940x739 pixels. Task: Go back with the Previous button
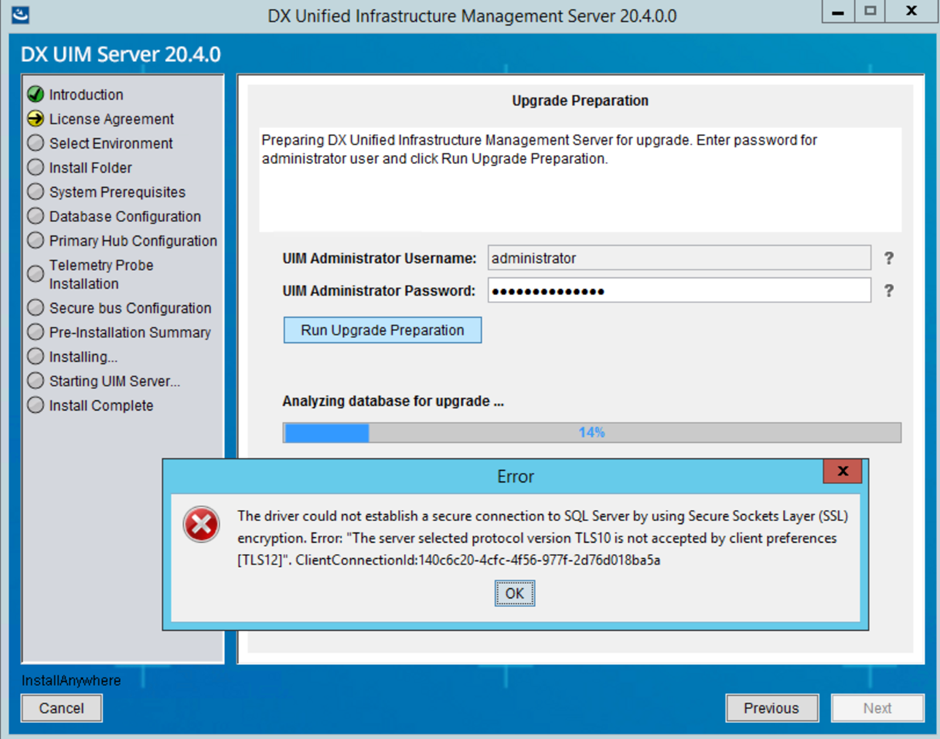pyautogui.click(x=772, y=708)
